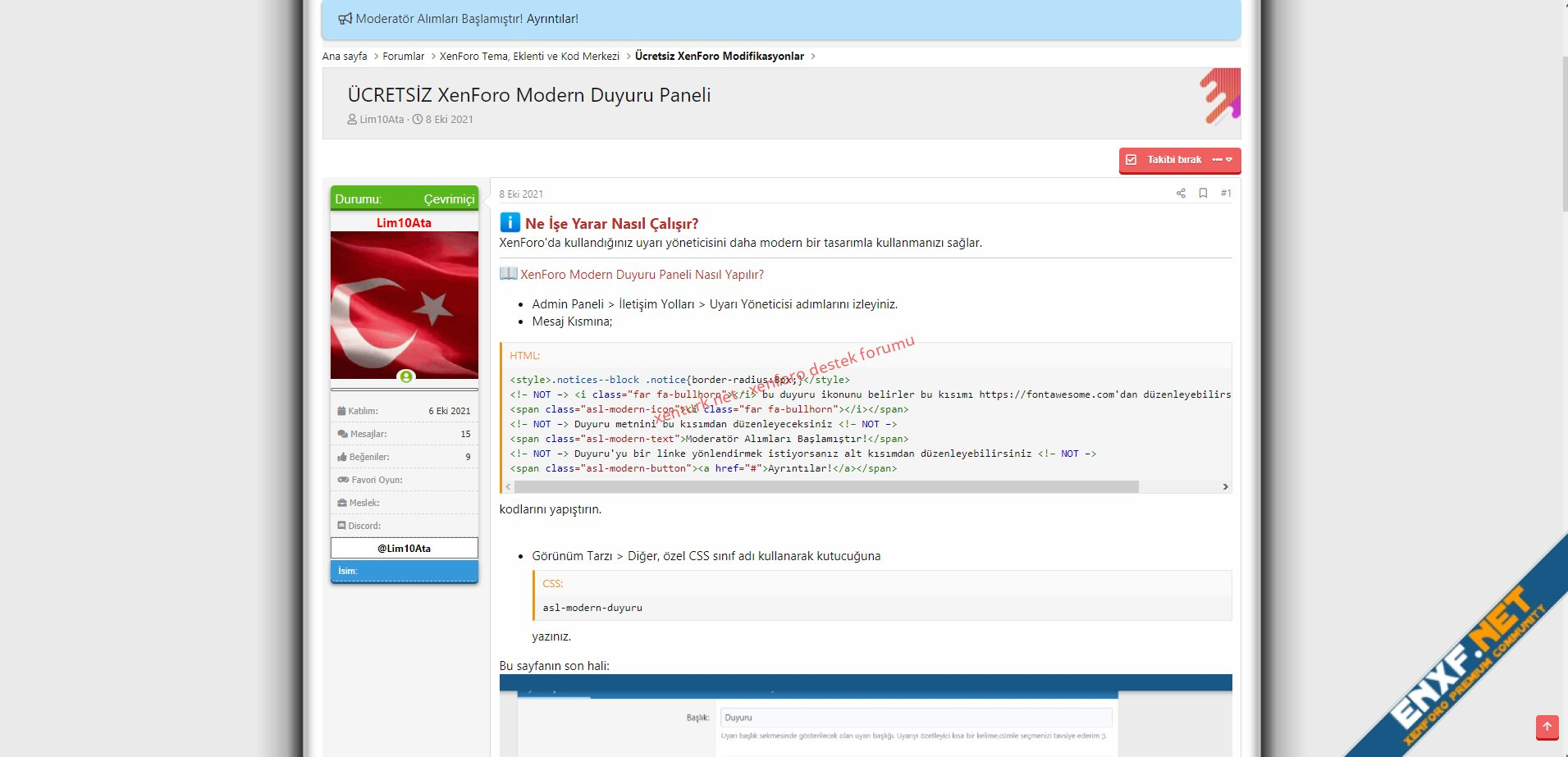The width and height of the screenshot is (1568, 757).
Task: Click the red scroll-to-top arrow button
Action: tap(1547, 727)
